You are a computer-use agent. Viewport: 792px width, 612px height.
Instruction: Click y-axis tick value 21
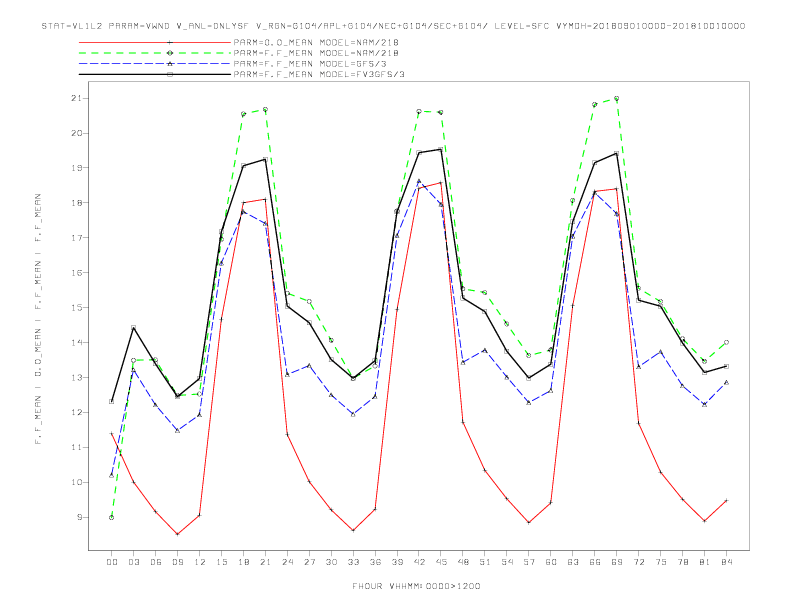(76, 98)
